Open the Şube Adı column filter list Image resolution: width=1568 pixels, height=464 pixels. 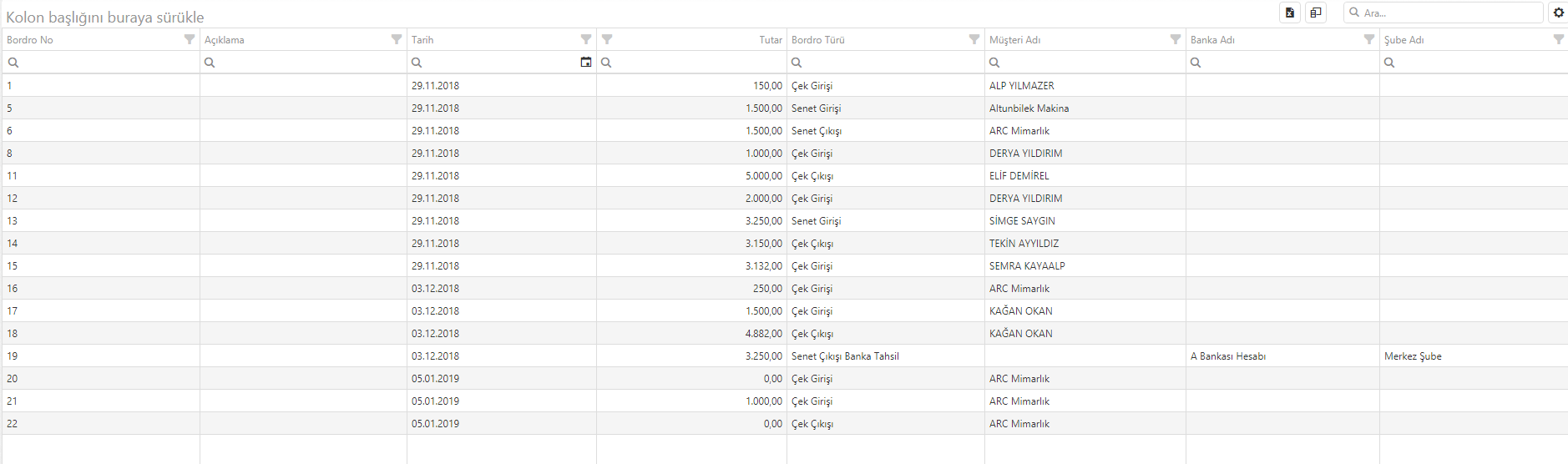1558,40
